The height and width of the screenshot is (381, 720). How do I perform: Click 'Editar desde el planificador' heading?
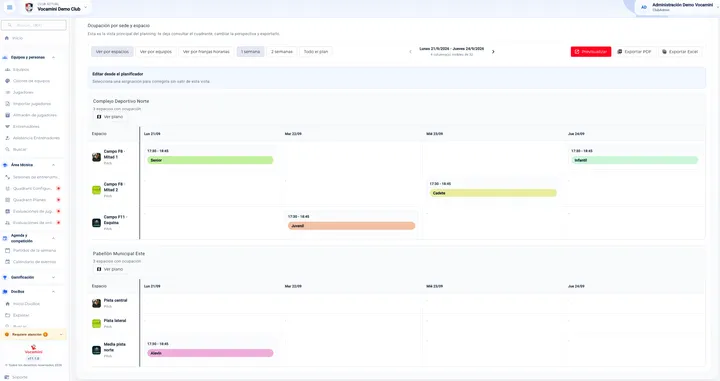coord(118,74)
